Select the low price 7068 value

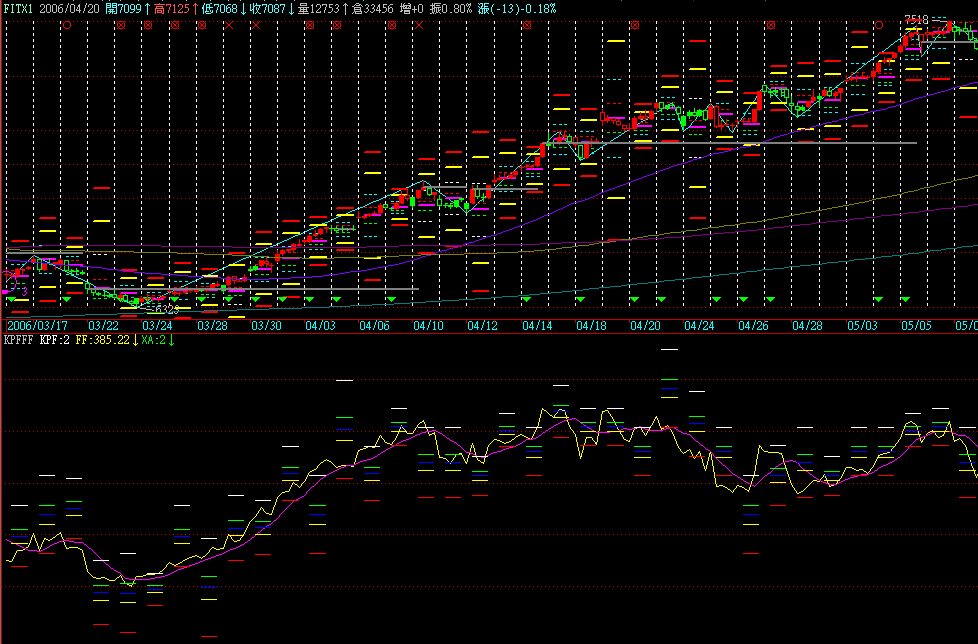point(224,8)
